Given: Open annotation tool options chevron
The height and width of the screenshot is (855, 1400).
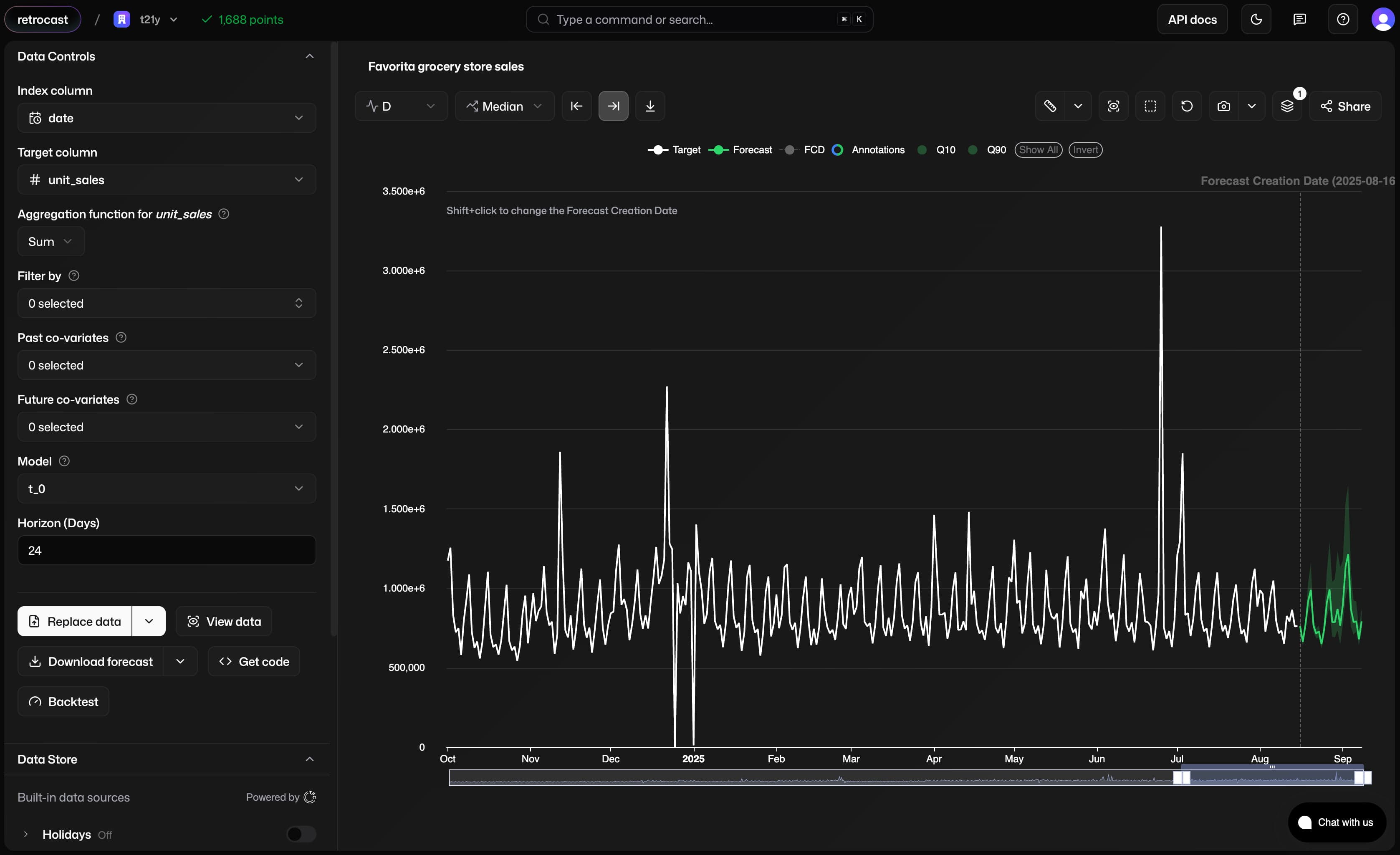Looking at the screenshot, I should click(1078, 106).
